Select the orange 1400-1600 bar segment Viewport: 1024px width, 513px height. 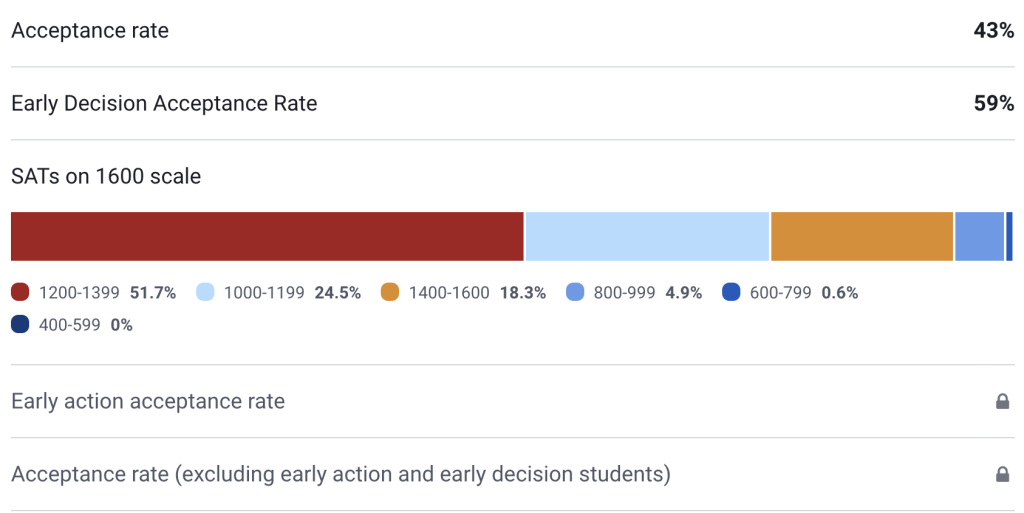[862, 237]
